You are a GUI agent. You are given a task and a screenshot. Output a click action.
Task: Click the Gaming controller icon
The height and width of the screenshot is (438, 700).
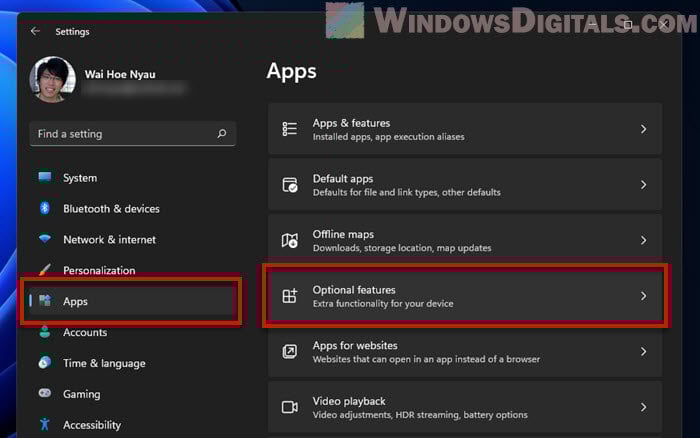click(x=45, y=393)
